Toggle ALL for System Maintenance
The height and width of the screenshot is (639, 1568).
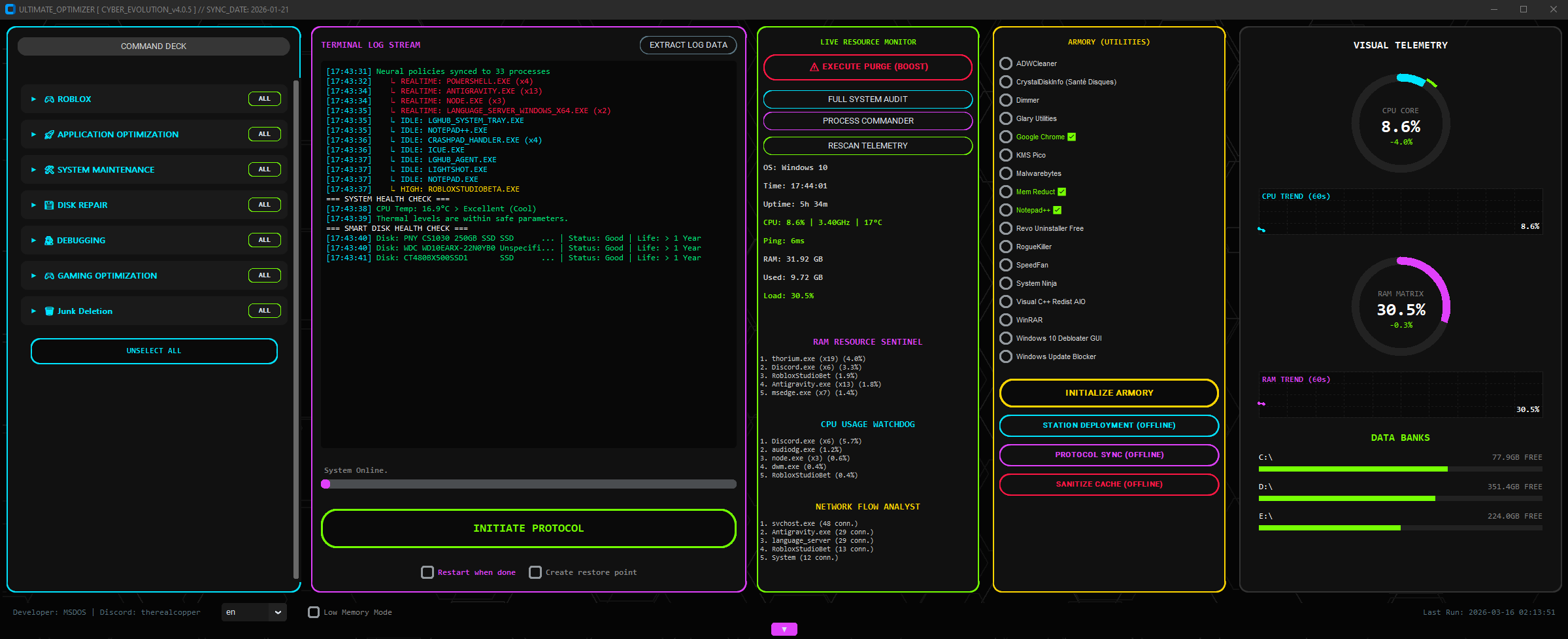pyautogui.click(x=264, y=169)
